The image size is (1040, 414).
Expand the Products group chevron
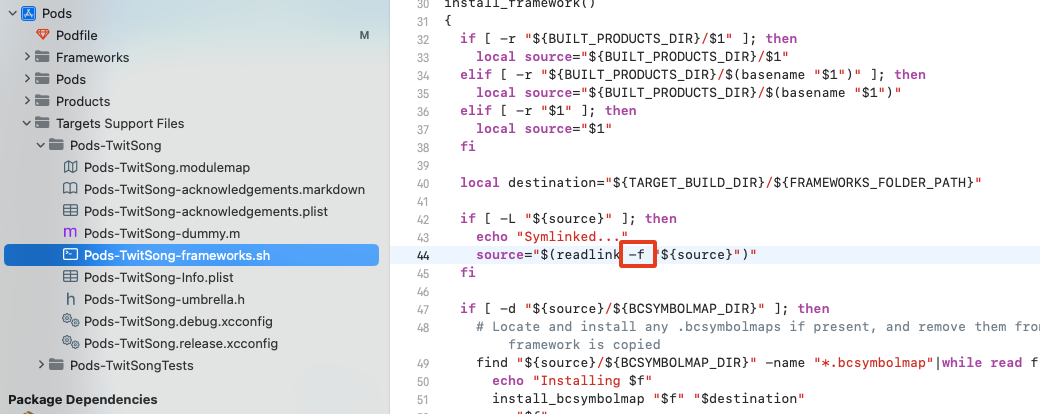[27, 101]
